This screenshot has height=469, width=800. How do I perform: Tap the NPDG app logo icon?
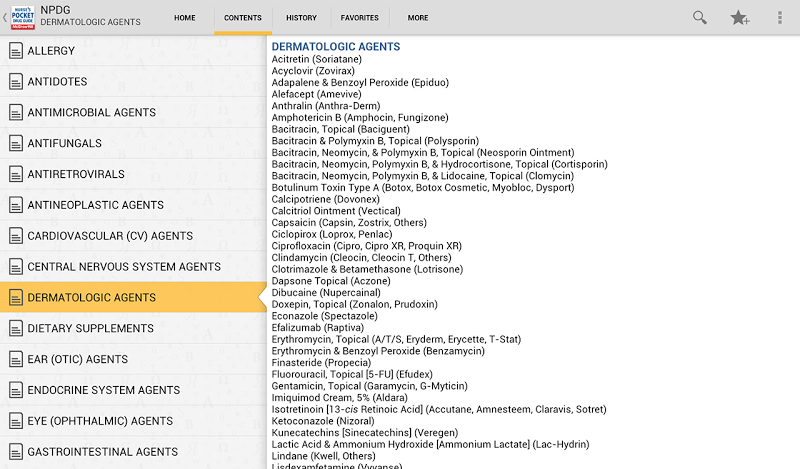coord(22,17)
